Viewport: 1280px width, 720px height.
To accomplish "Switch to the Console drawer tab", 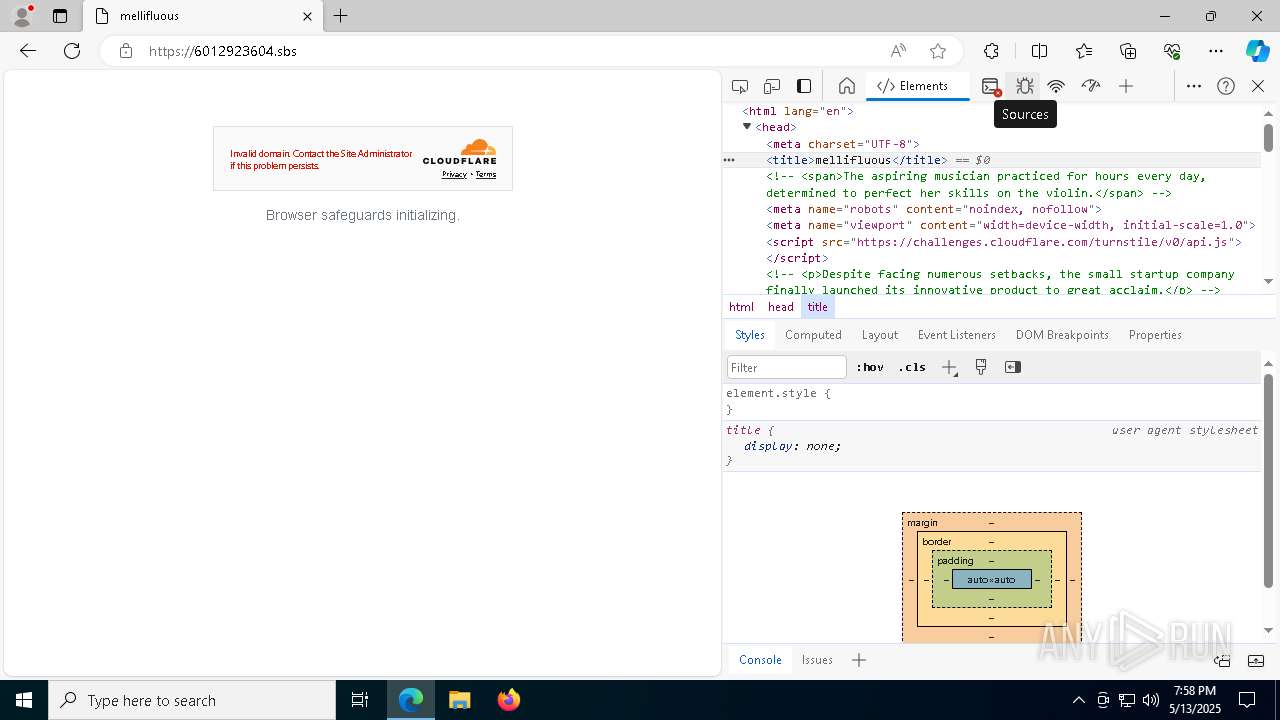I will coord(760,660).
